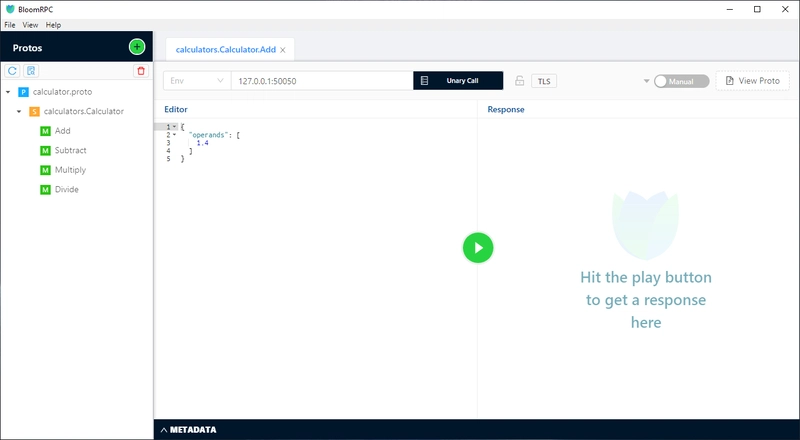
Task: Run the request with the green play button
Action: (x=478, y=248)
